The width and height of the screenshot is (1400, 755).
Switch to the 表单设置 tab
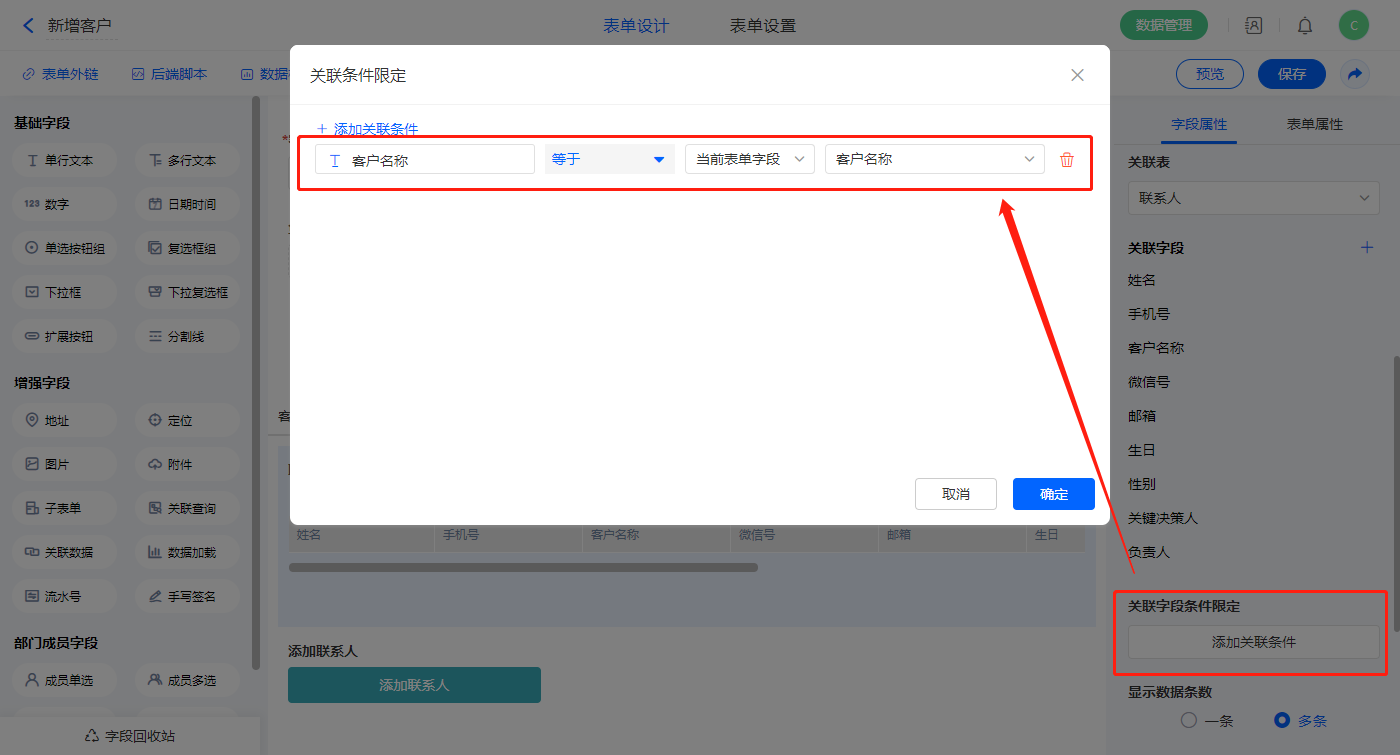pyautogui.click(x=763, y=26)
